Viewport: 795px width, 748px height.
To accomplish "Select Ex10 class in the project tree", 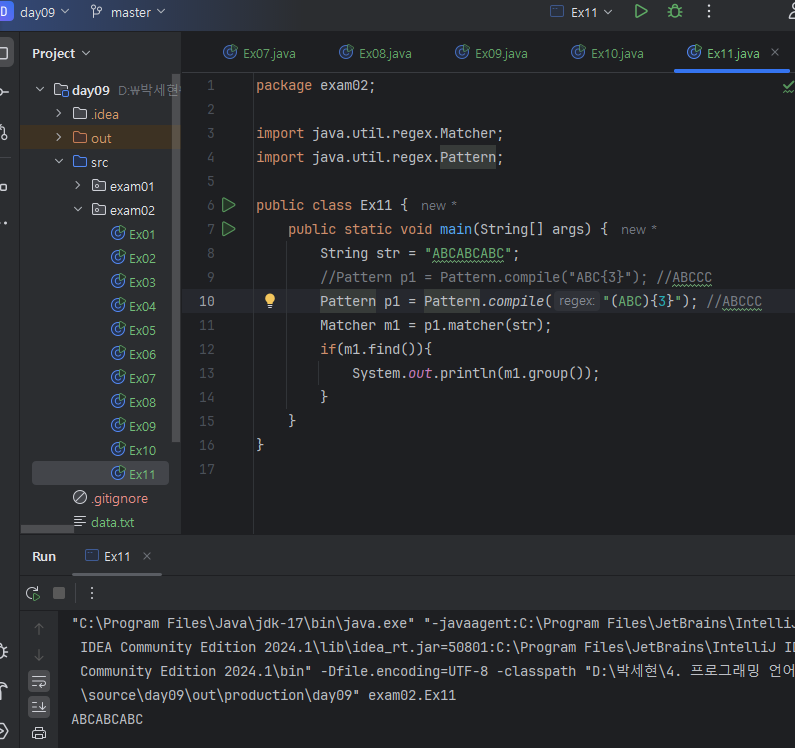I will pos(133,450).
